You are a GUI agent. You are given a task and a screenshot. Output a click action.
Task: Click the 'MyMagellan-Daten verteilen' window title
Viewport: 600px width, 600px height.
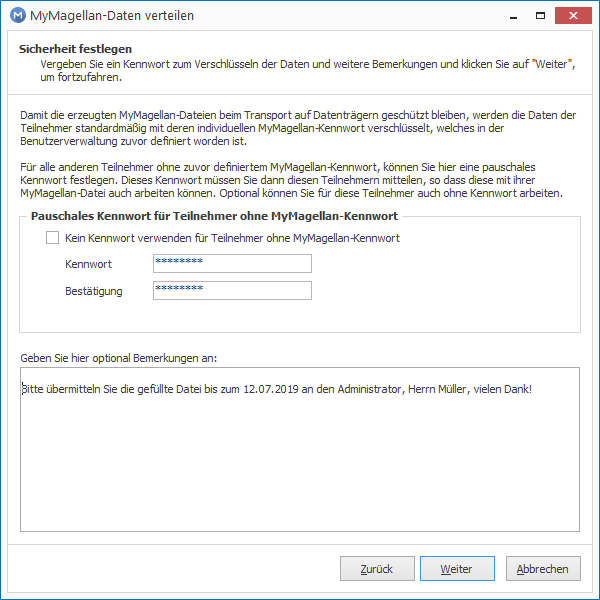click(112, 16)
